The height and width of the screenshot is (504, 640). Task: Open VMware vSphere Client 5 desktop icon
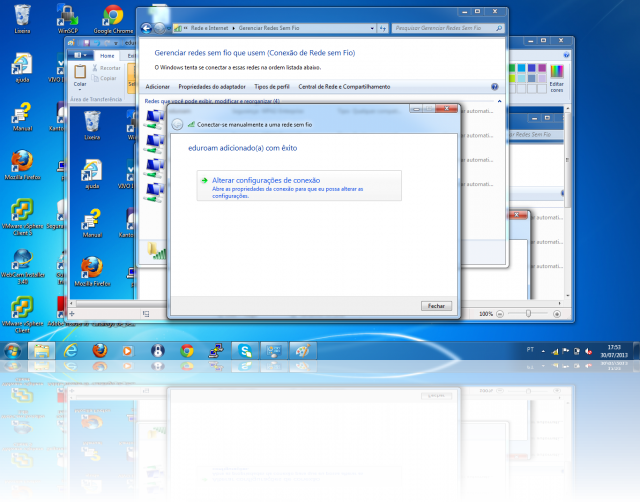22,217
